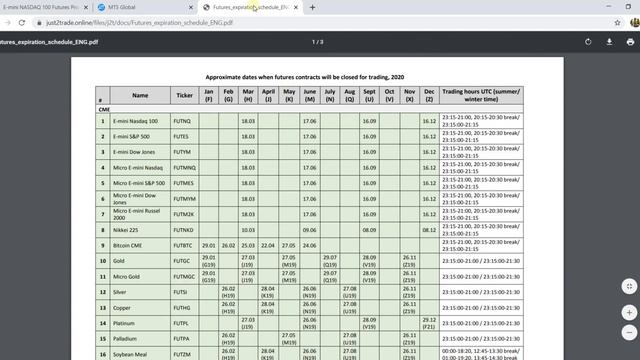Close the Futures expiration schedule tab
This screenshot has width=640, height=360.
point(296,7)
